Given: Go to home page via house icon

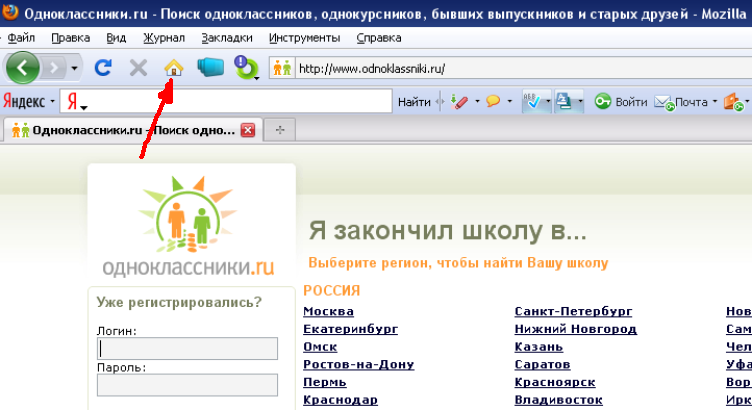Looking at the screenshot, I should coord(174,68).
